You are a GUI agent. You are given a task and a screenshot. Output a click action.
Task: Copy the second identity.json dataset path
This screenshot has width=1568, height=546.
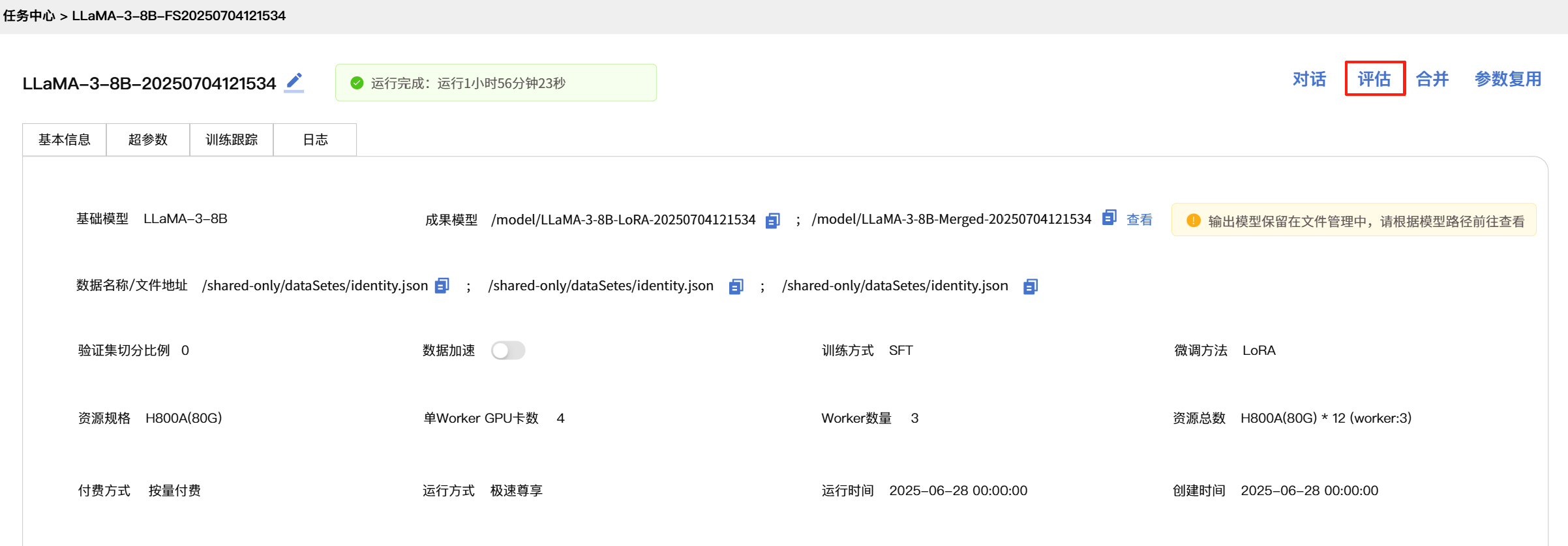[x=736, y=286]
